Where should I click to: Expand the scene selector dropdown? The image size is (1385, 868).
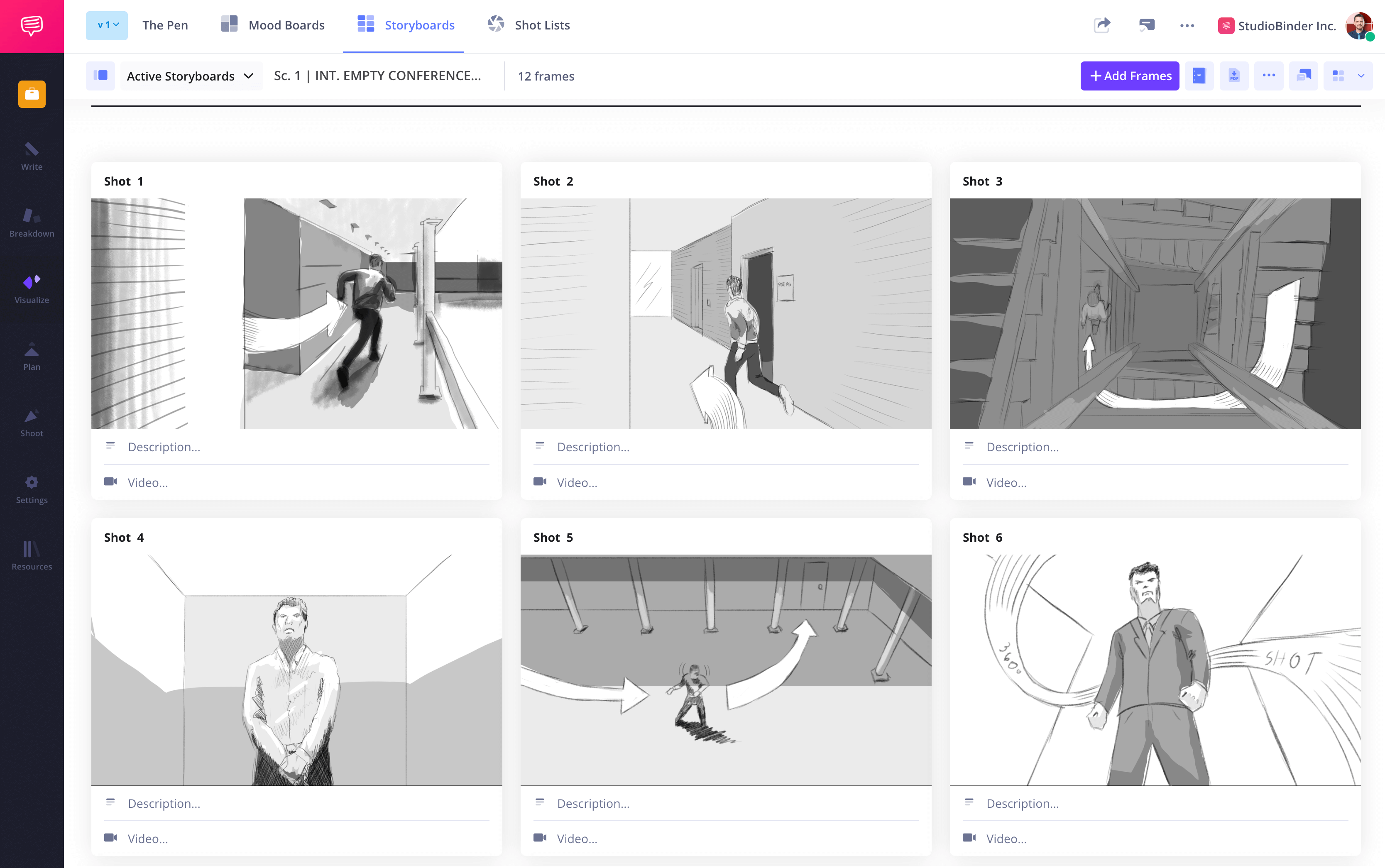click(378, 75)
